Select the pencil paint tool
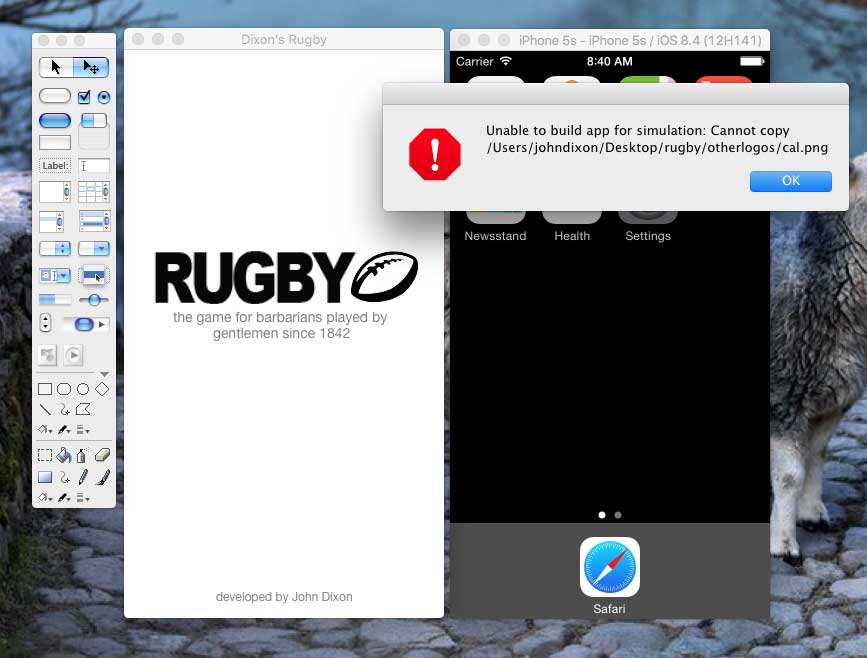The height and width of the screenshot is (658, 867). point(83,477)
